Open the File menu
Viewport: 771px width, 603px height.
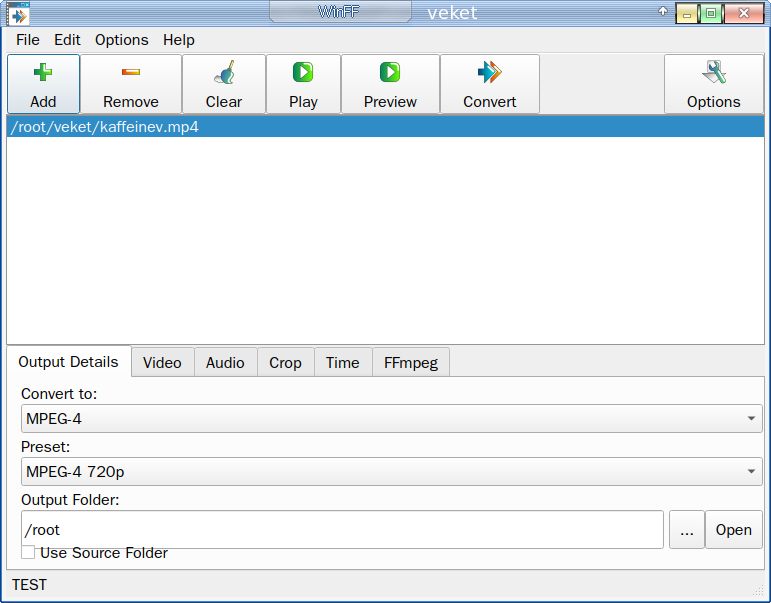pyautogui.click(x=28, y=40)
